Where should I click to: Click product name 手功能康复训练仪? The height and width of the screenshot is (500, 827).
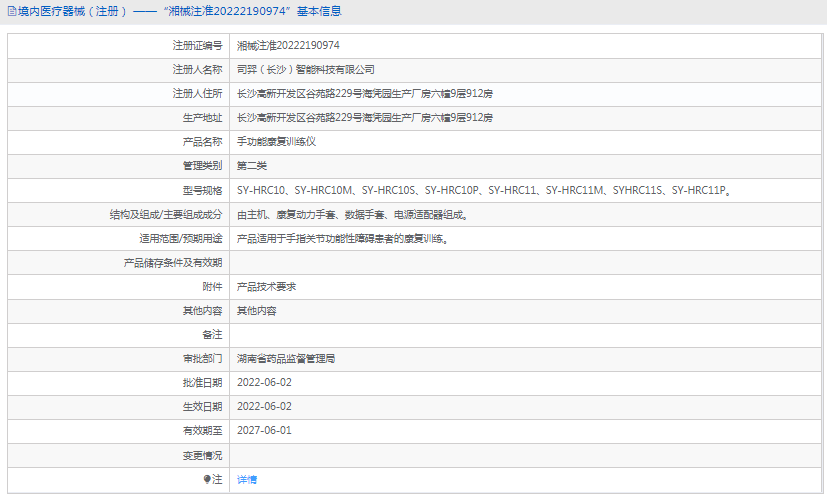click(x=276, y=142)
